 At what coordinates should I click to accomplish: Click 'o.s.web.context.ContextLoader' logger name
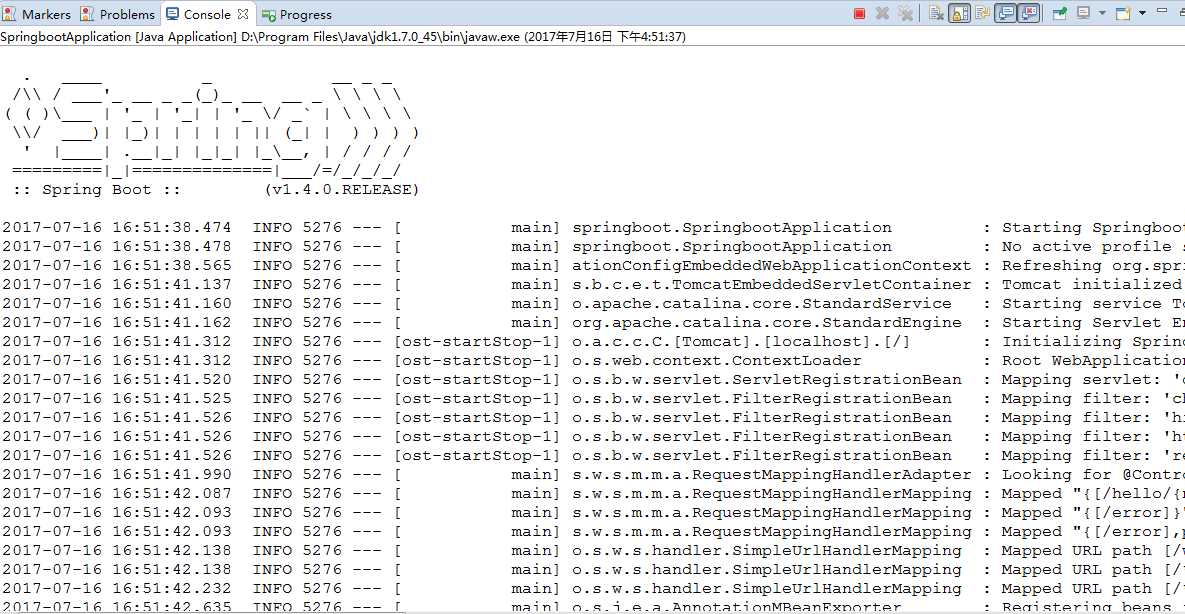pos(716,361)
